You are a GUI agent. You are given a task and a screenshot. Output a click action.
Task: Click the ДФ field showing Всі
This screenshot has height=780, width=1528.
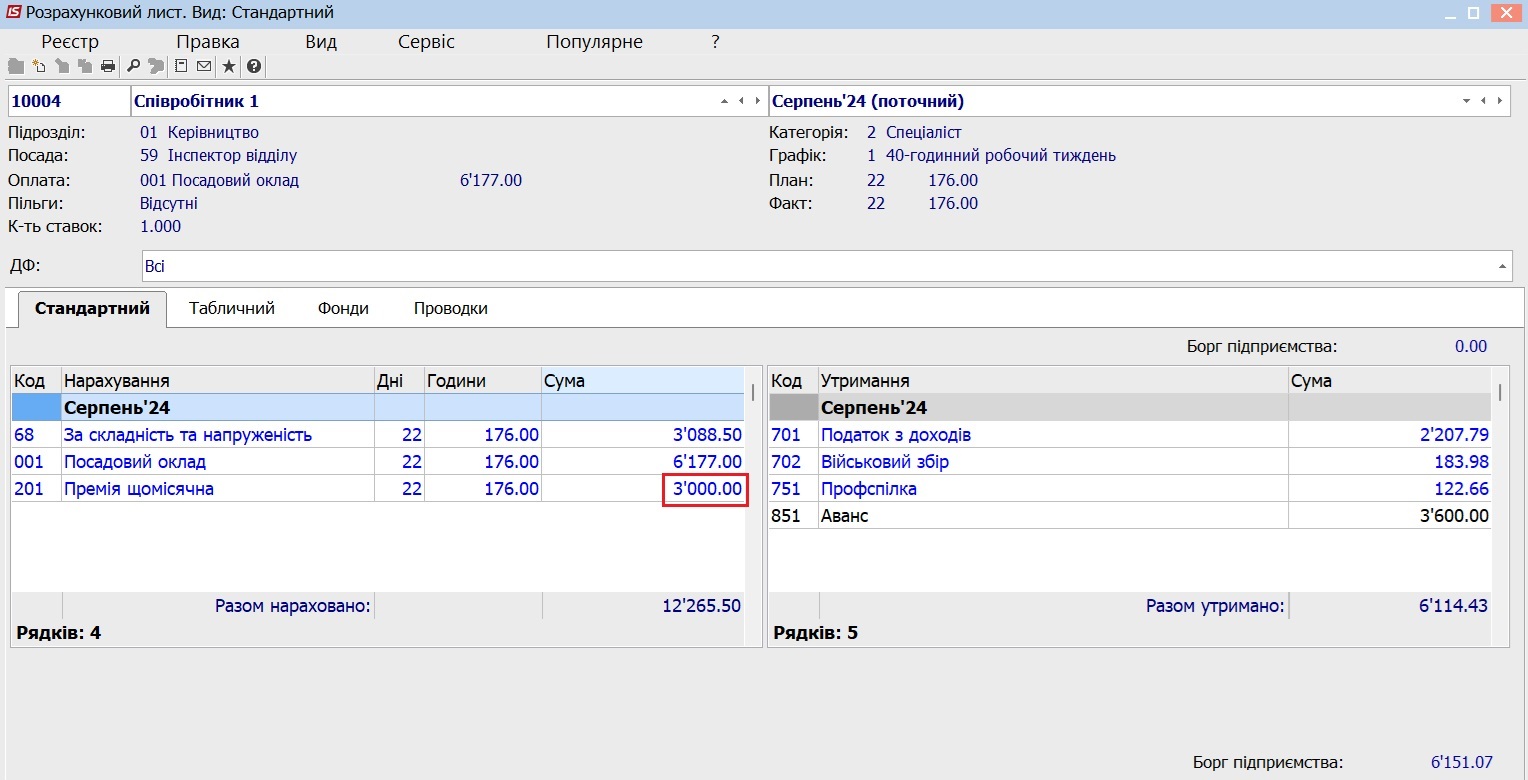(827, 266)
